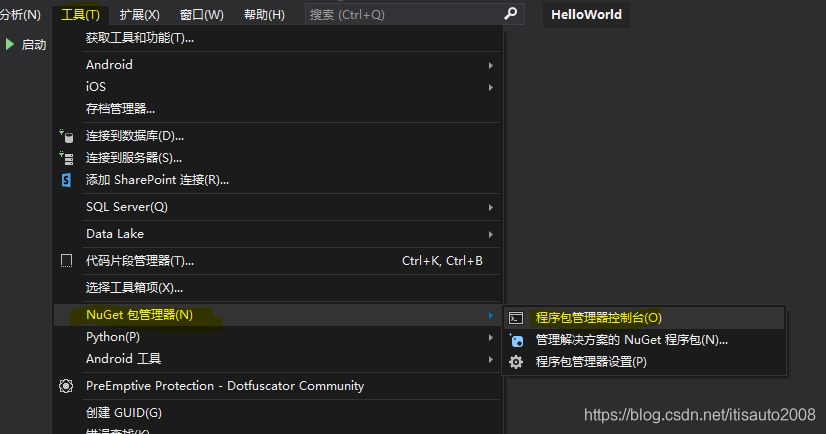
Task: Expand the Python(P) submenu arrow
Action: coord(490,338)
